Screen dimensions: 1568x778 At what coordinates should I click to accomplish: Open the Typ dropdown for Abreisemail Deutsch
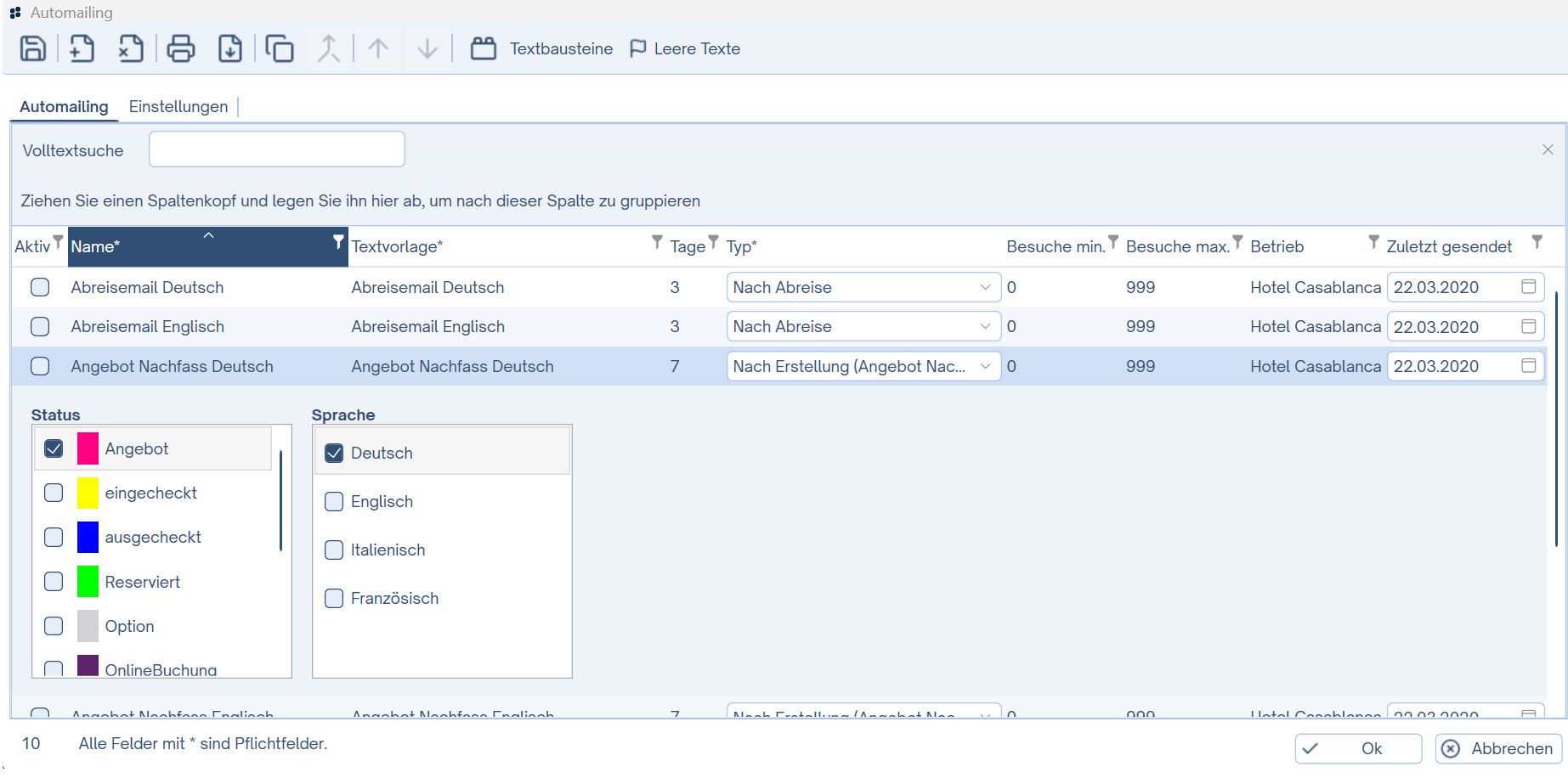point(984,287)
